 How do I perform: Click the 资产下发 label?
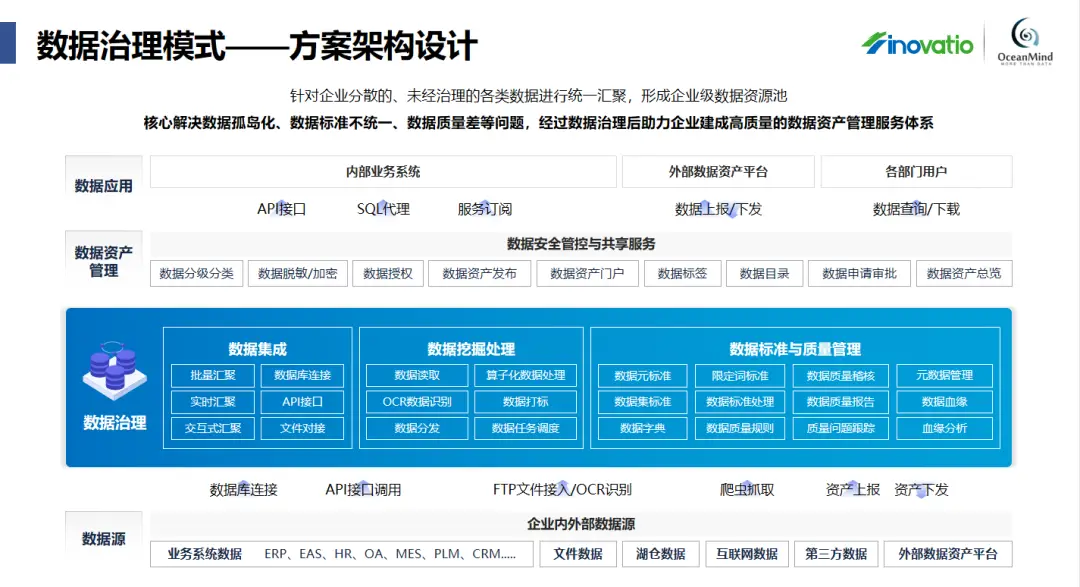(x=921, y=490)
